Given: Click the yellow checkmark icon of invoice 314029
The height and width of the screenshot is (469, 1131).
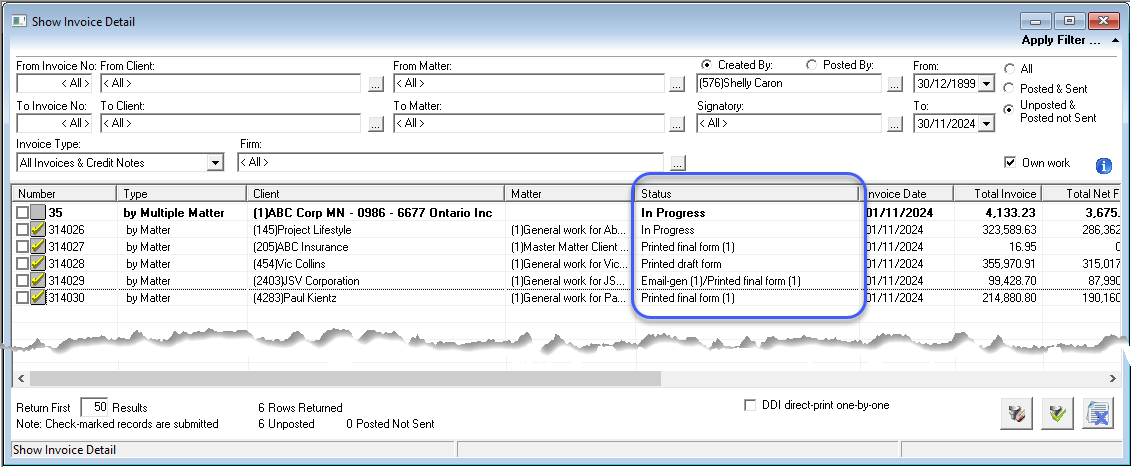Looking at the screenshot, I should point(39,281).
